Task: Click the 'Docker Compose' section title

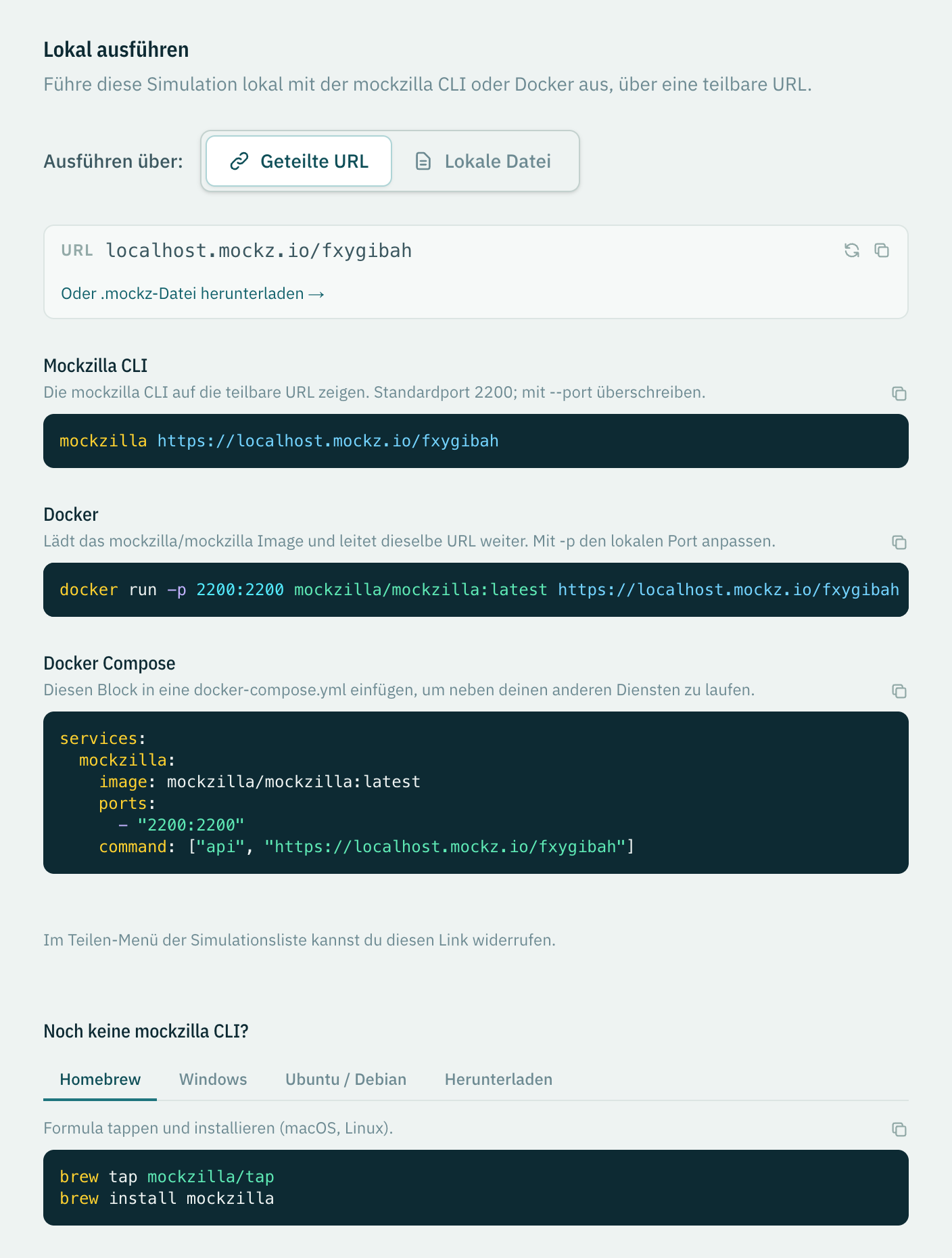Action: tap(110, 663)
